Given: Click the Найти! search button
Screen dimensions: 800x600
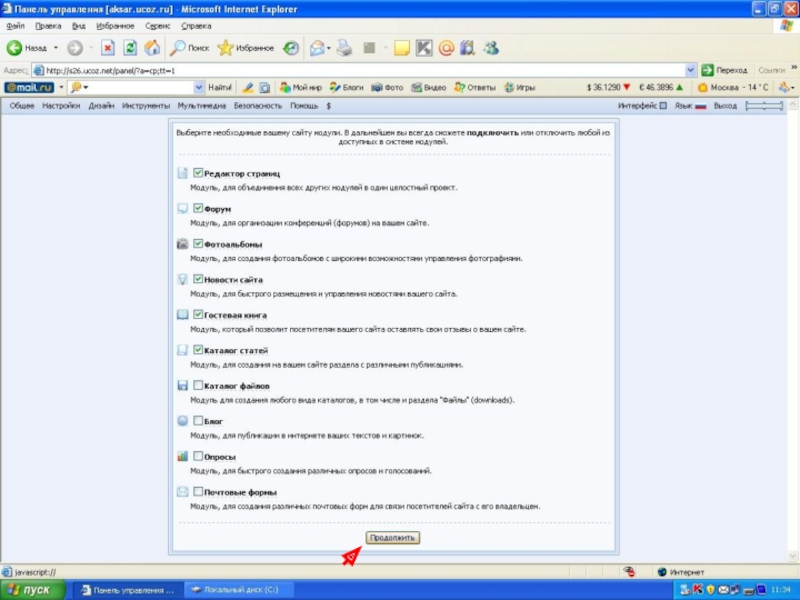Looking at the screenshot, I should click(221, 87).
